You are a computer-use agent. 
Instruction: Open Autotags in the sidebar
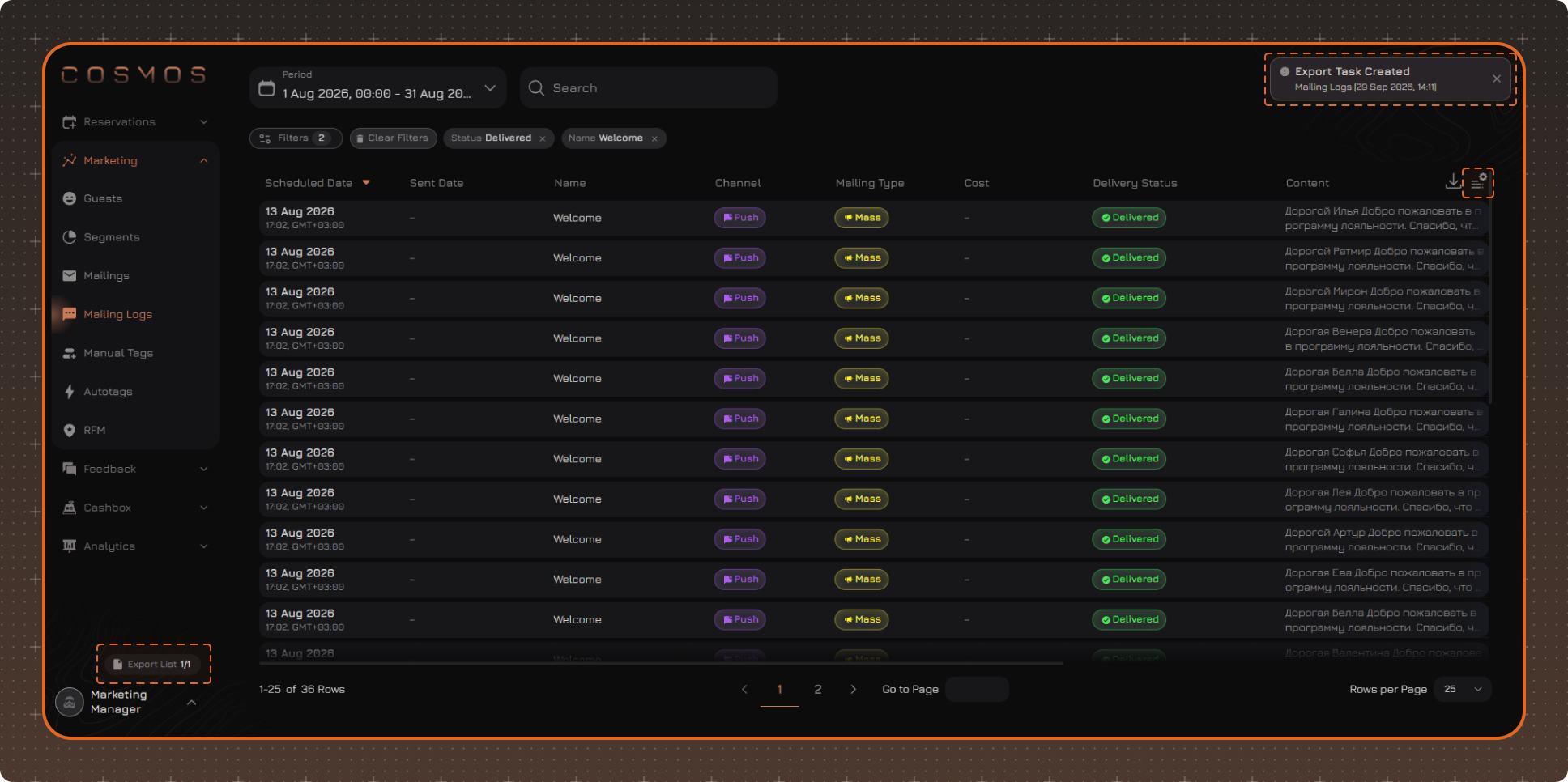point(108,392)
